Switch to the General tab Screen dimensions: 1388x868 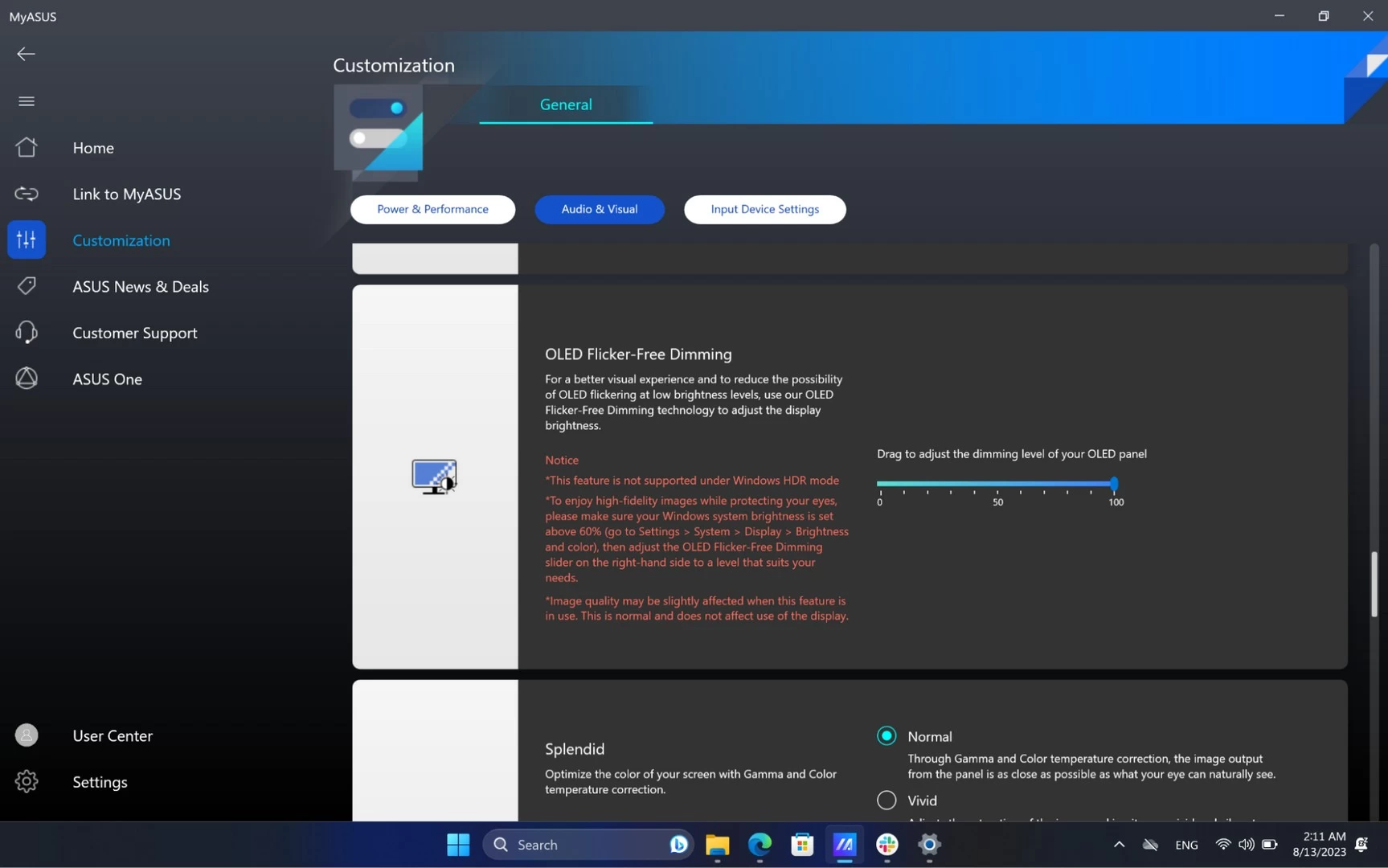pos(566,104)
